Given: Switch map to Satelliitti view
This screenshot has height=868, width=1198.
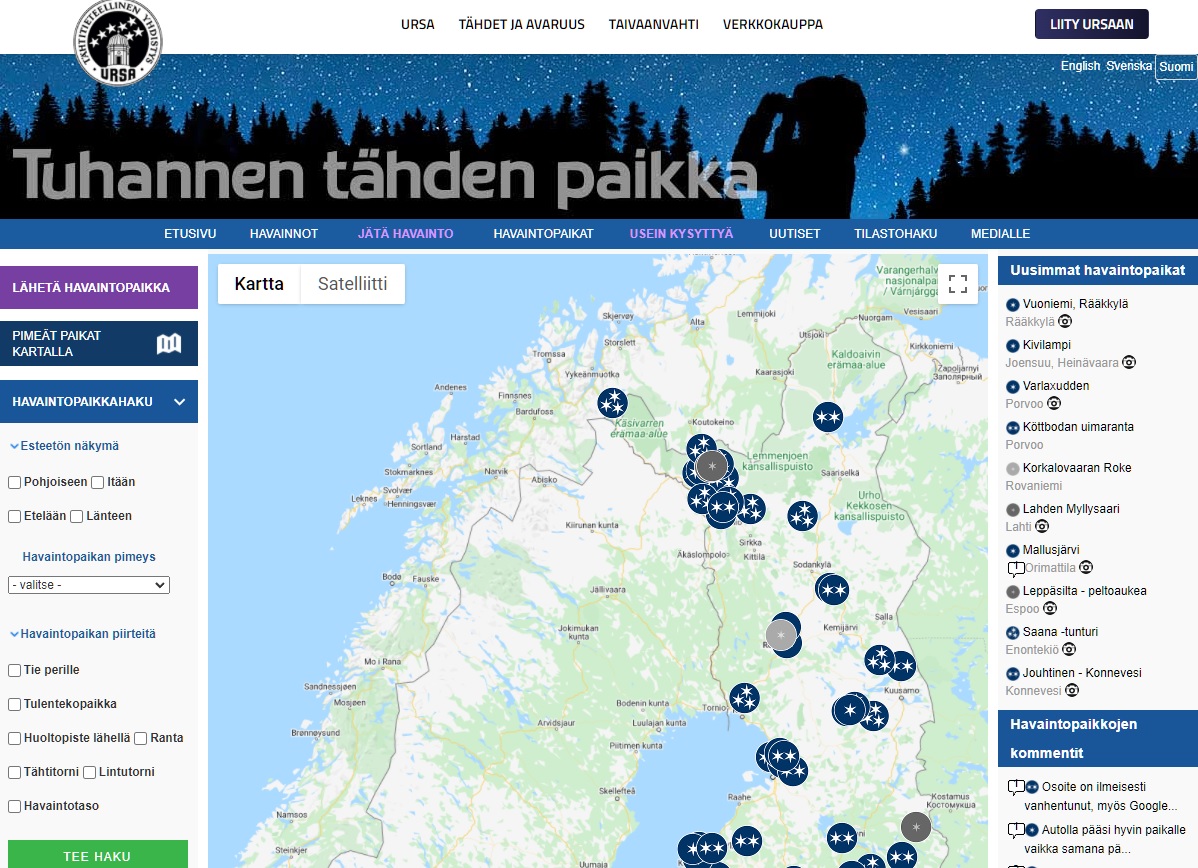Looking at the screenshot, I should 352,284.
